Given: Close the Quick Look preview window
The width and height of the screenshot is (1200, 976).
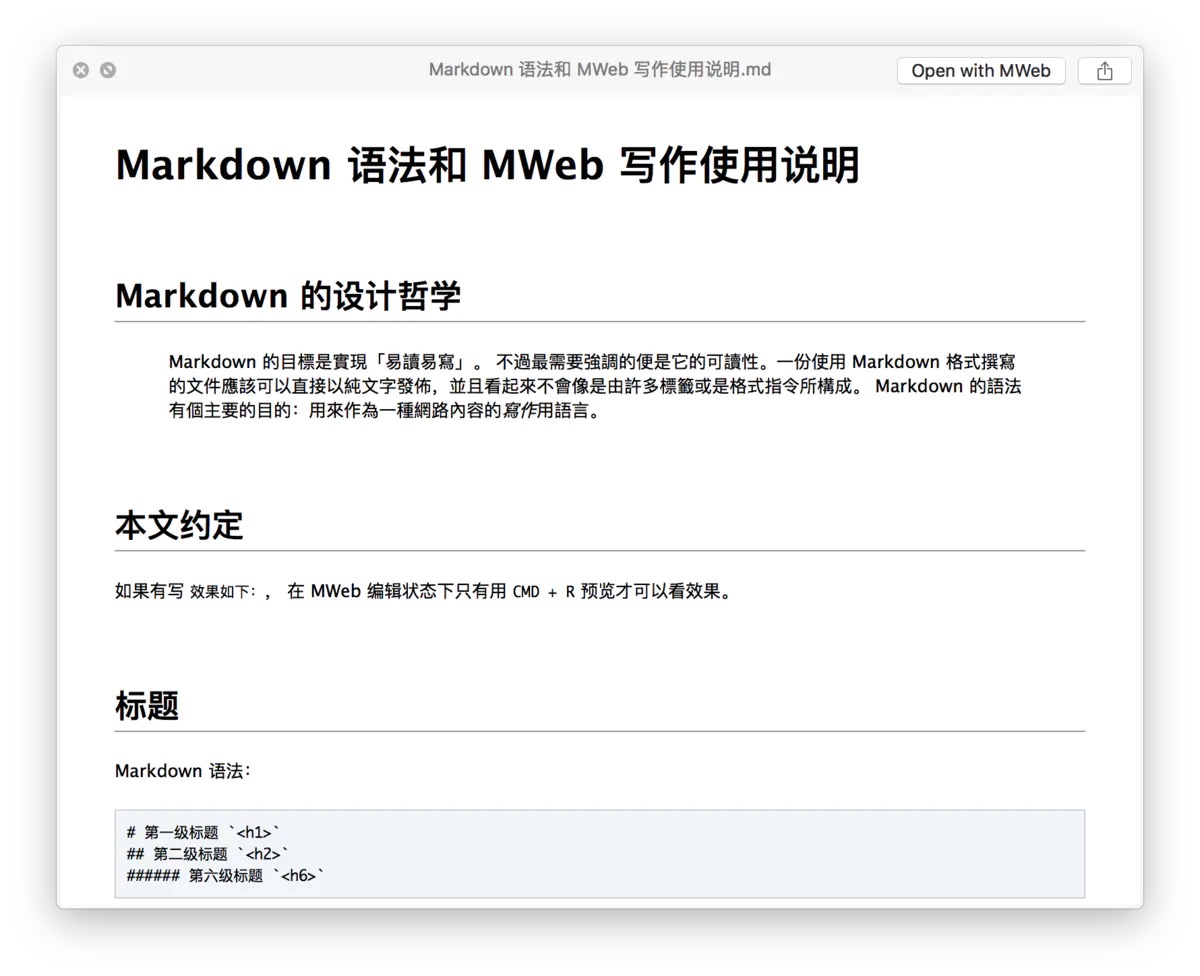Looking at the screenshot, I should tap(81, 70).
